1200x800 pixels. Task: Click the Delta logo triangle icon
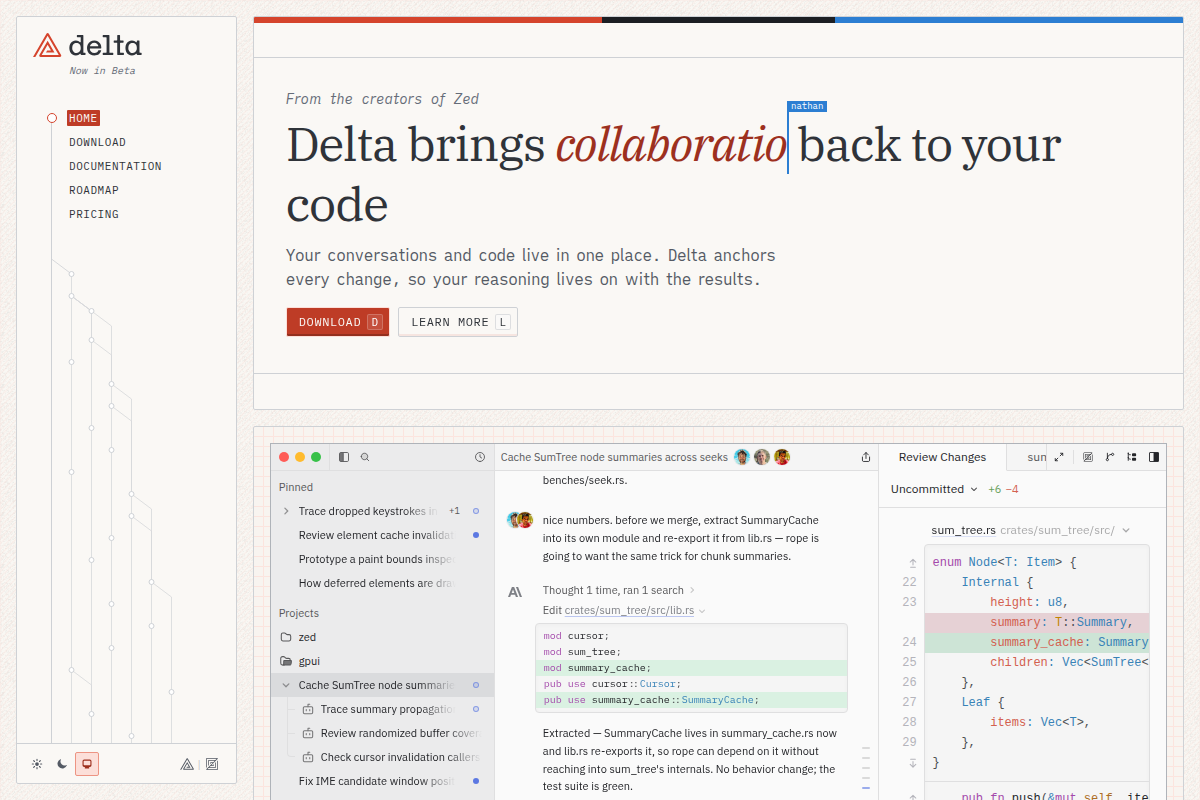click(47, 45)
